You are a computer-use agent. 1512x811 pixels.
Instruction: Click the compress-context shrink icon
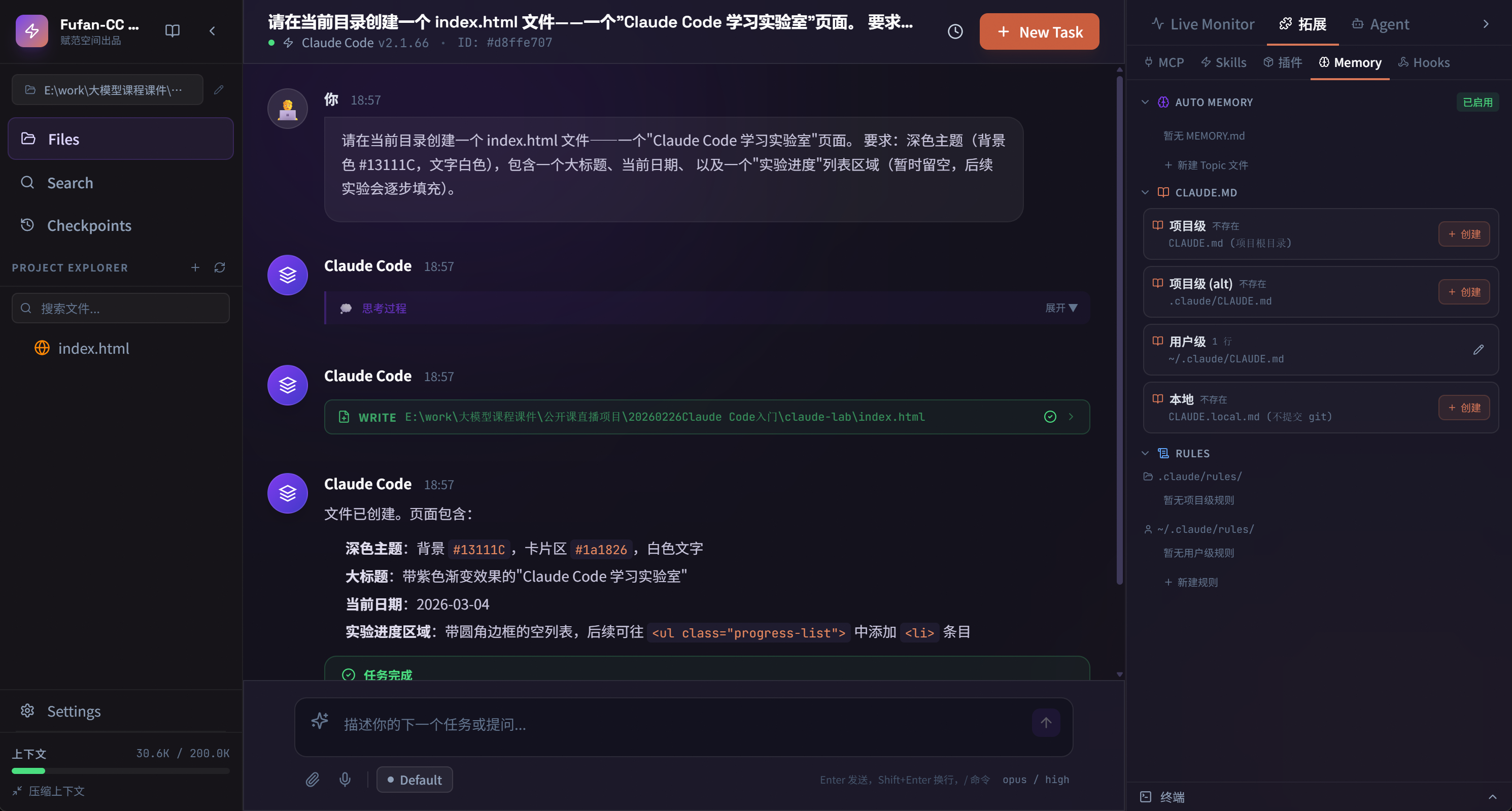[x=17, y=791]
